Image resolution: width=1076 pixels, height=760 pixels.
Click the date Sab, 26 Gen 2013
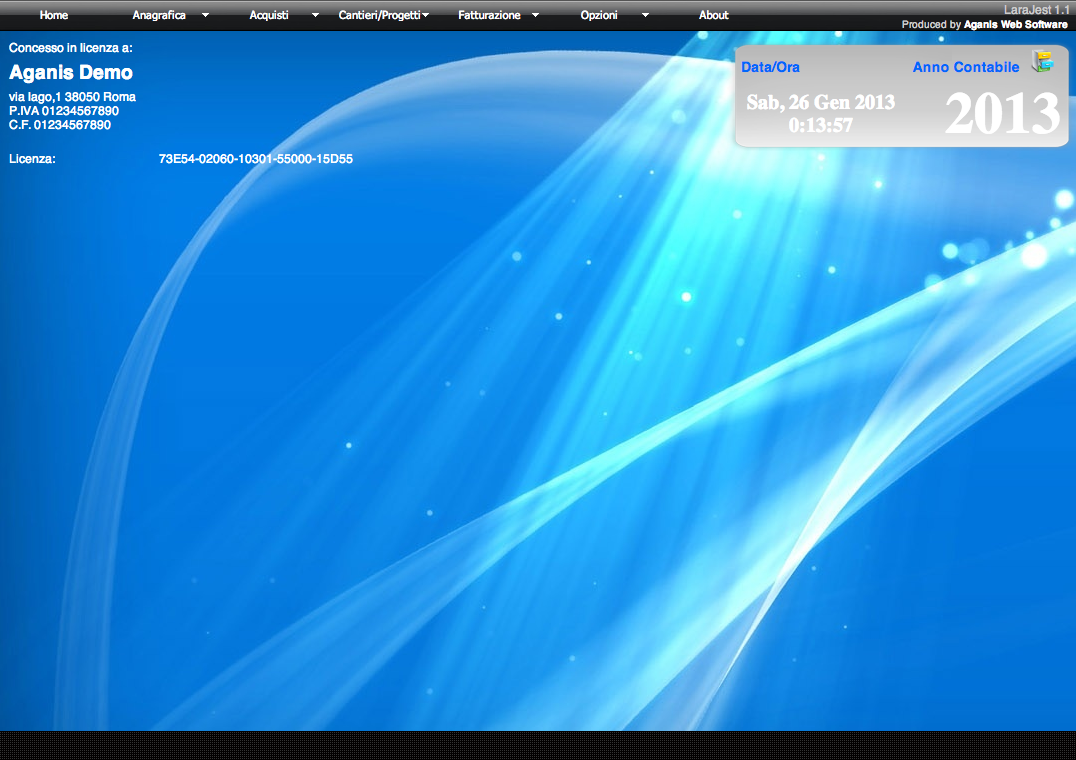821,102
